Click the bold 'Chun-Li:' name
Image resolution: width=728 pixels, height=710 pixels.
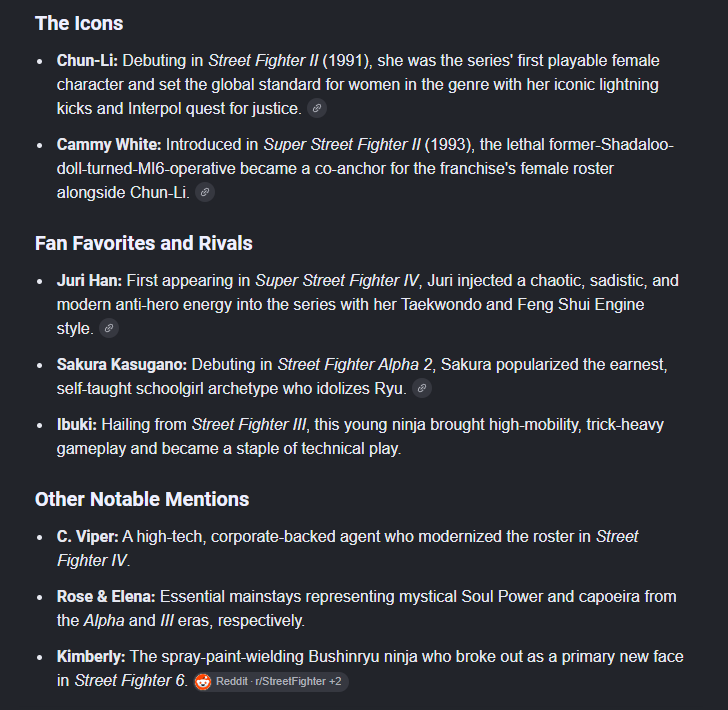pos(87,61)
